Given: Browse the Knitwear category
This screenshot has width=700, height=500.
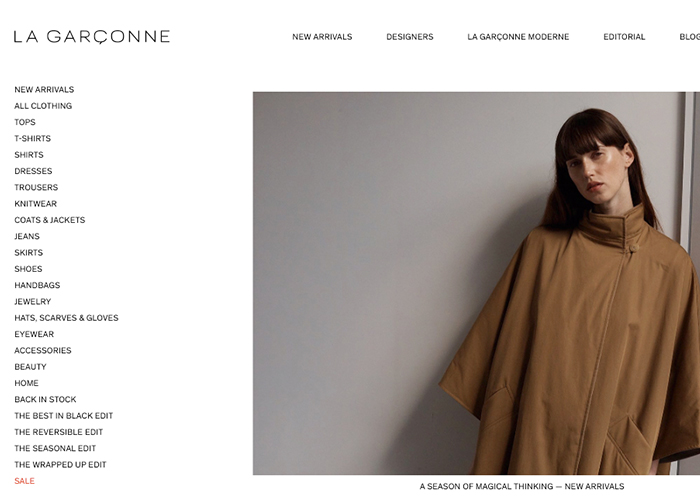Looking at the screenshot, I should coord(35,204).
